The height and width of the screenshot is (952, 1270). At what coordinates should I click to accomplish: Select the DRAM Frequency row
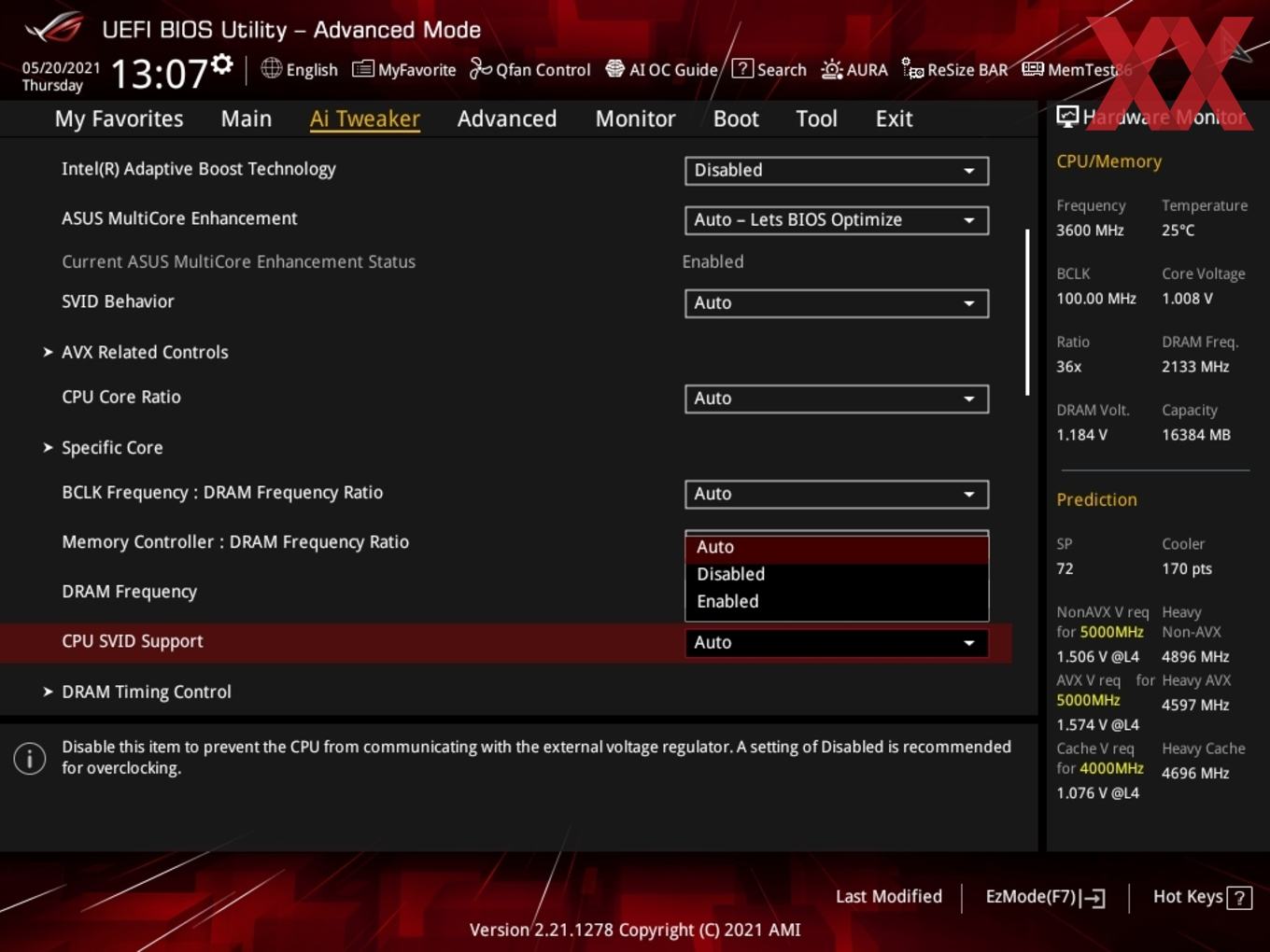(x=129, y=592)
